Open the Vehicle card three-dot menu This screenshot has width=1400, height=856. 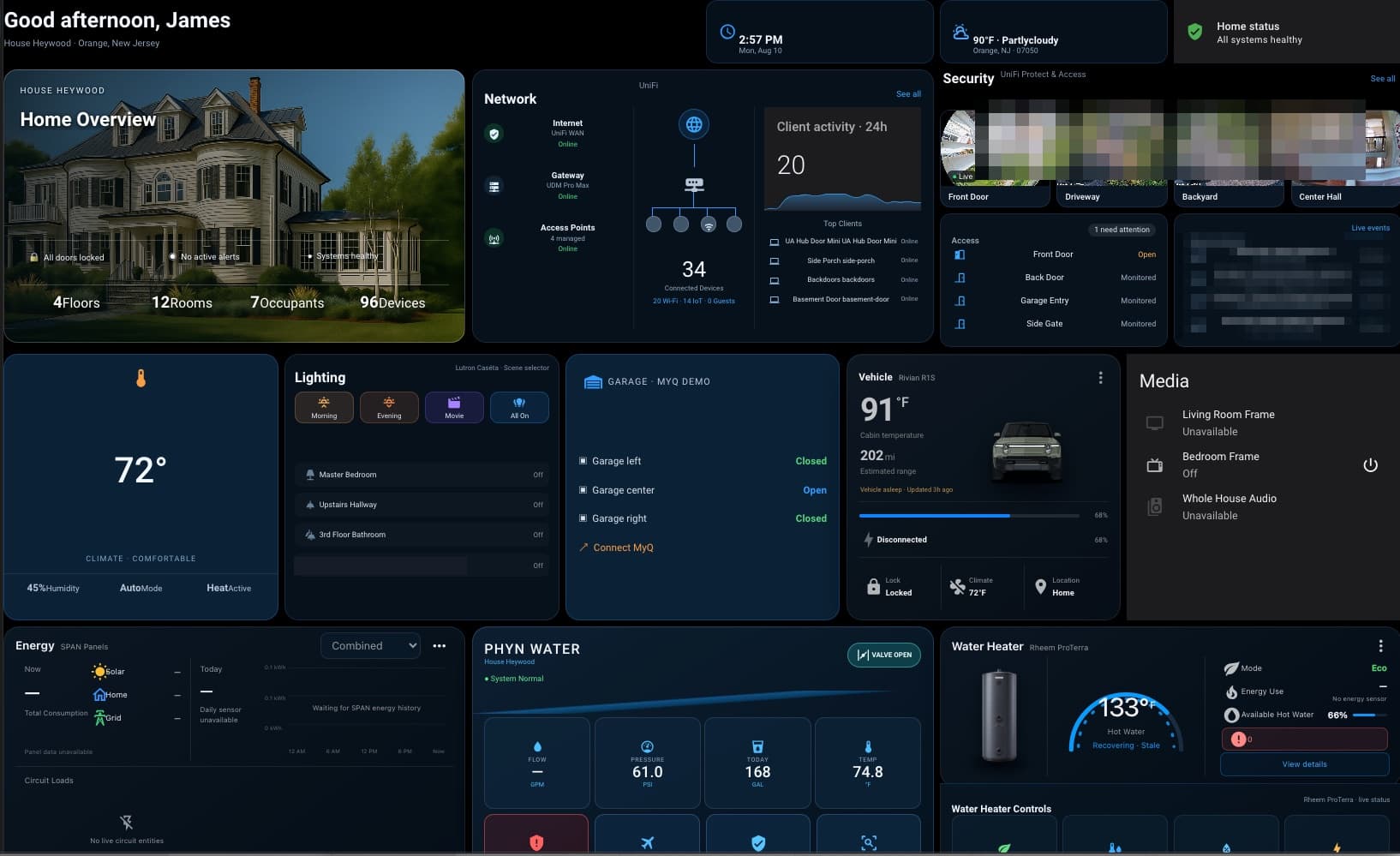[1101, 378]
